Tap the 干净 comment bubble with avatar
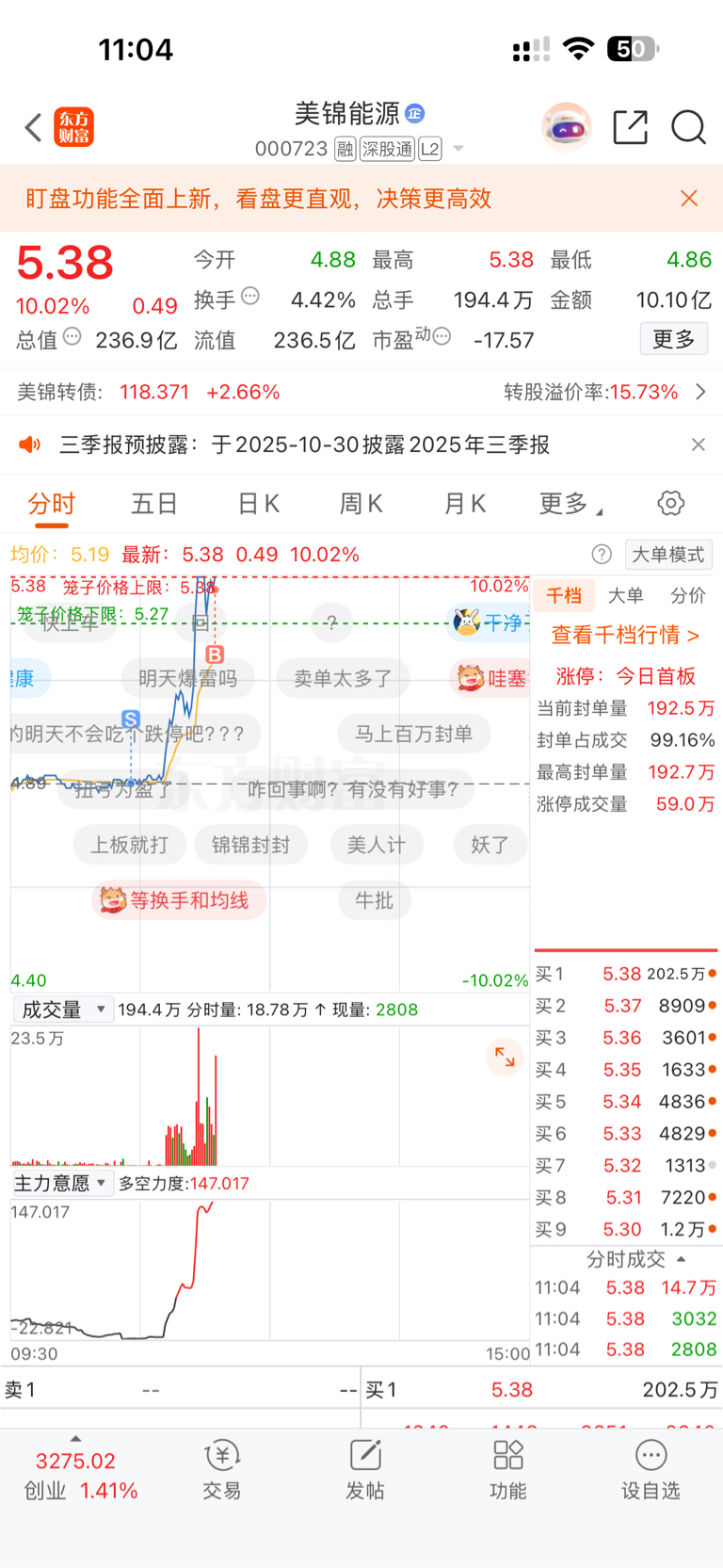Screen dimensions: 723x1568 coord(490,622)
